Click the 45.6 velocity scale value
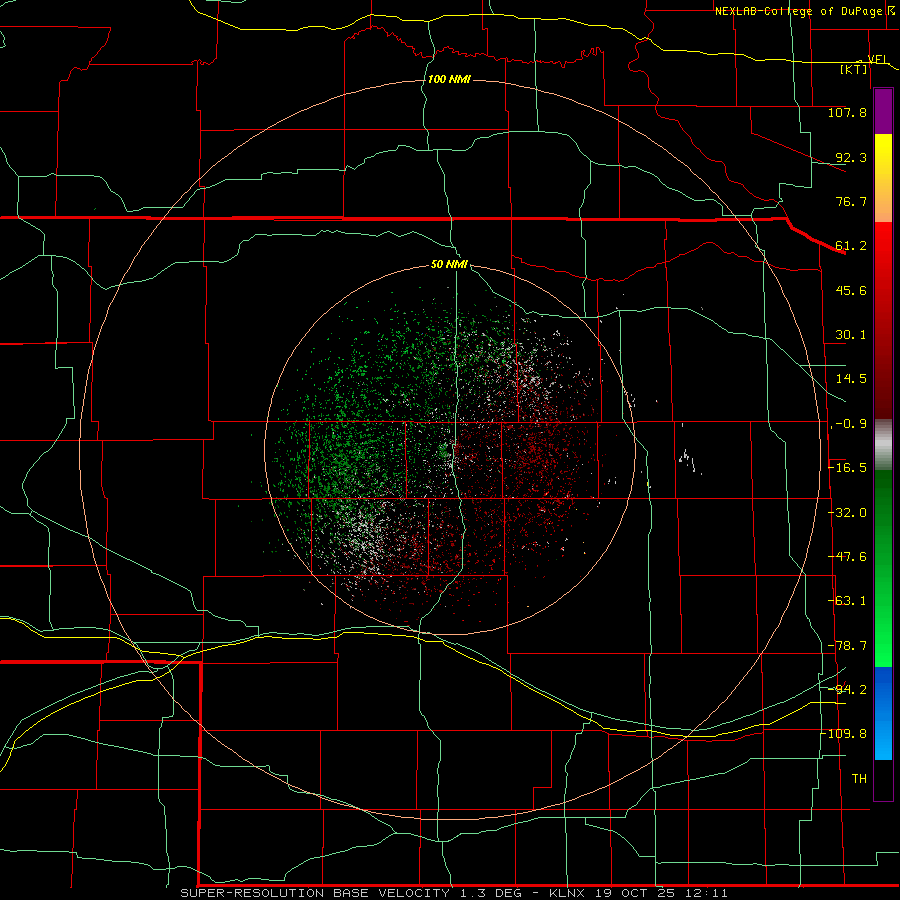 coord(851,290)
